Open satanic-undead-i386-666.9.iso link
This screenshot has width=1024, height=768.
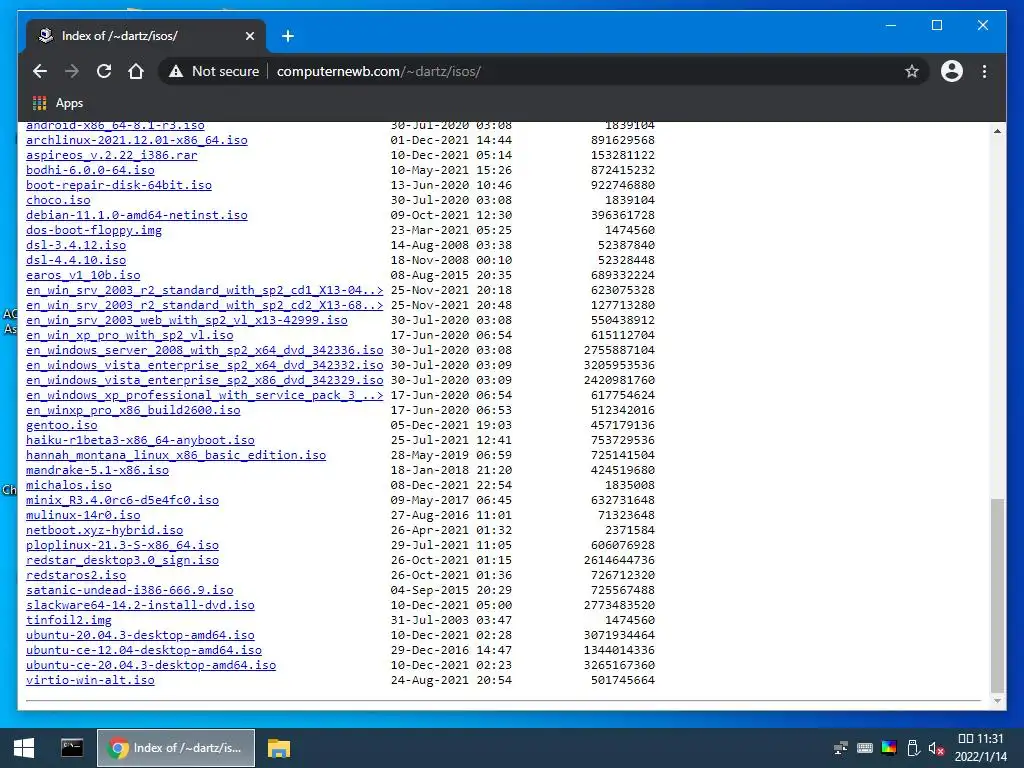tap(129, 590)
